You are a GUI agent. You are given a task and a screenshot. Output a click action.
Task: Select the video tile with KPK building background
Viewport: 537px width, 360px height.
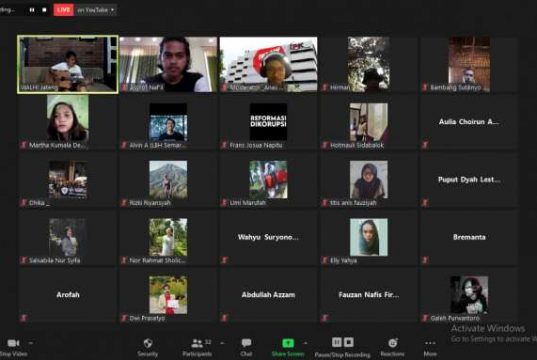[x=268, y=64]
